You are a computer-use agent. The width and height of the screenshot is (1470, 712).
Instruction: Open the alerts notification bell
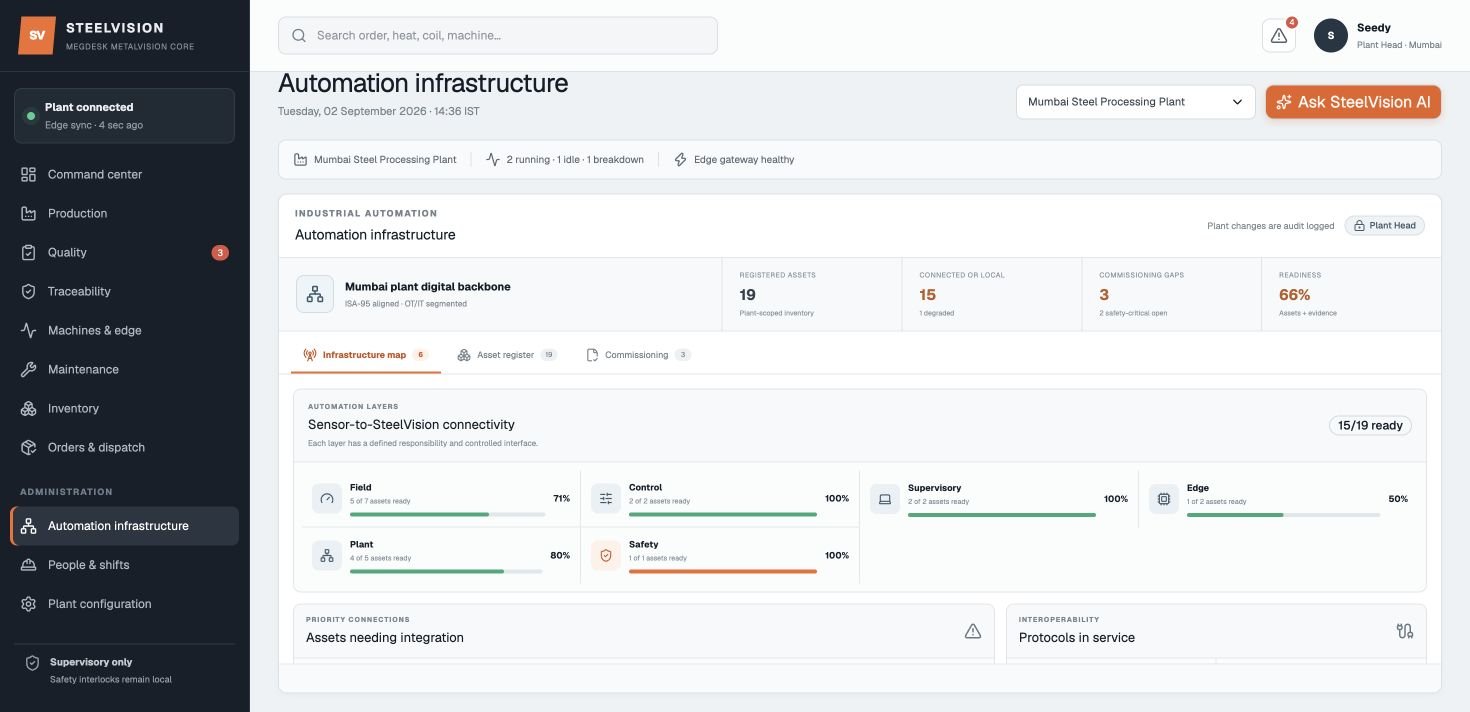[x=1279, y=35]
